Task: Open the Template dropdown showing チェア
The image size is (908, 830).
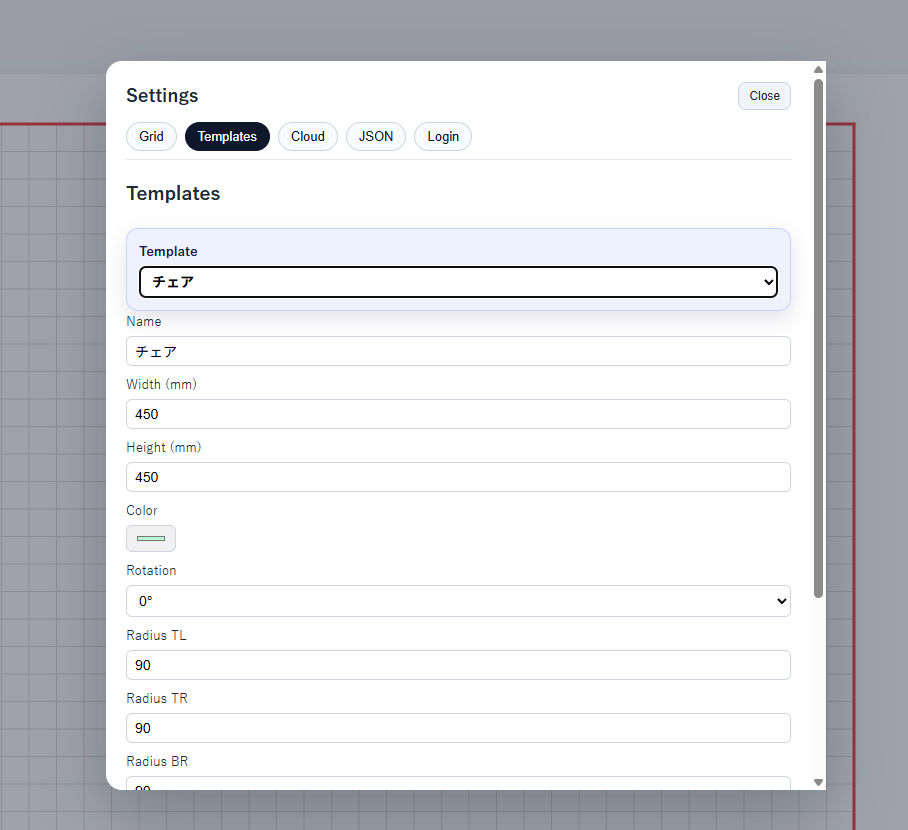Action: coord(458,282)
